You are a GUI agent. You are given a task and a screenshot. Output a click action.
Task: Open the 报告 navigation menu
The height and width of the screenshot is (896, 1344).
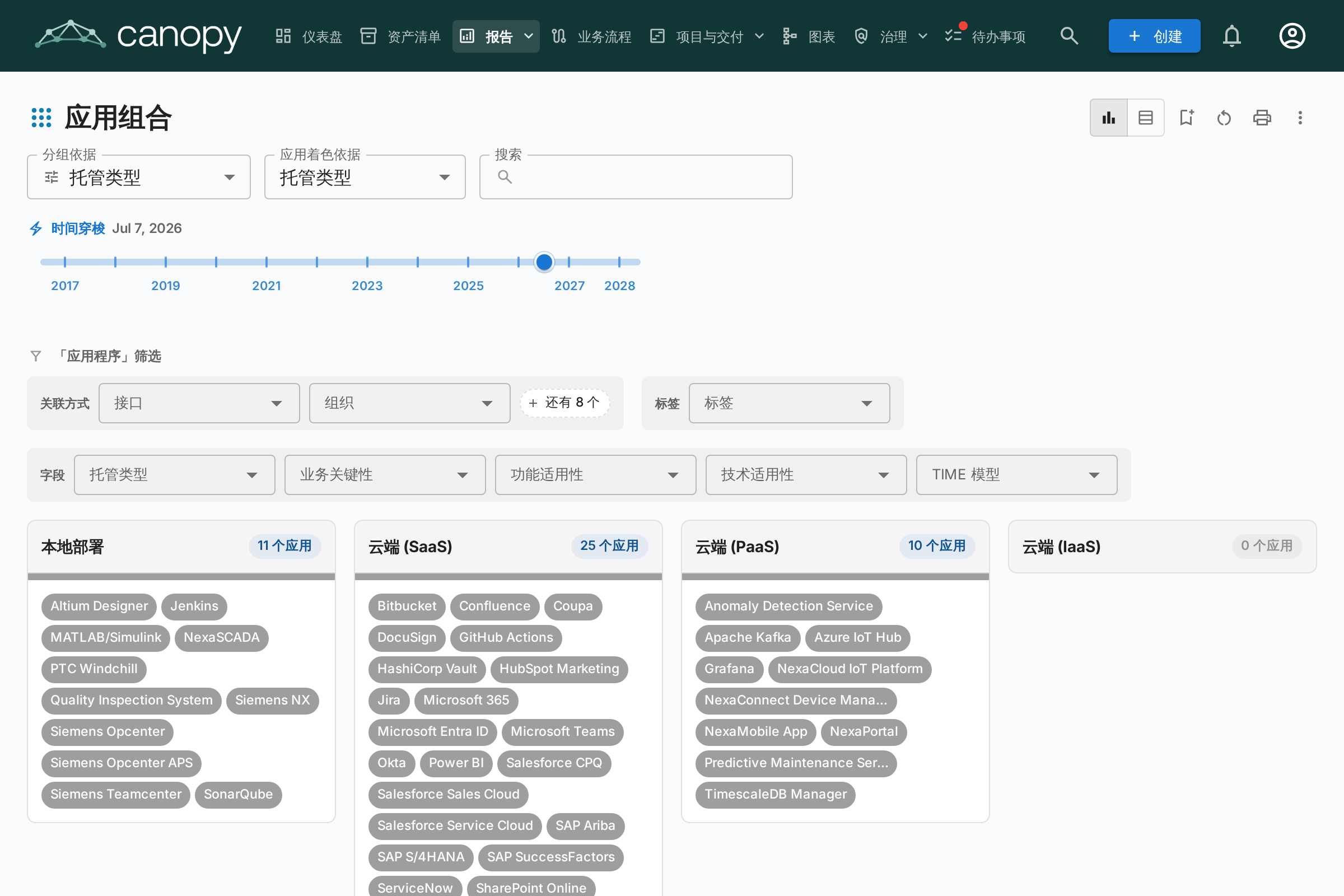(496, 36)
